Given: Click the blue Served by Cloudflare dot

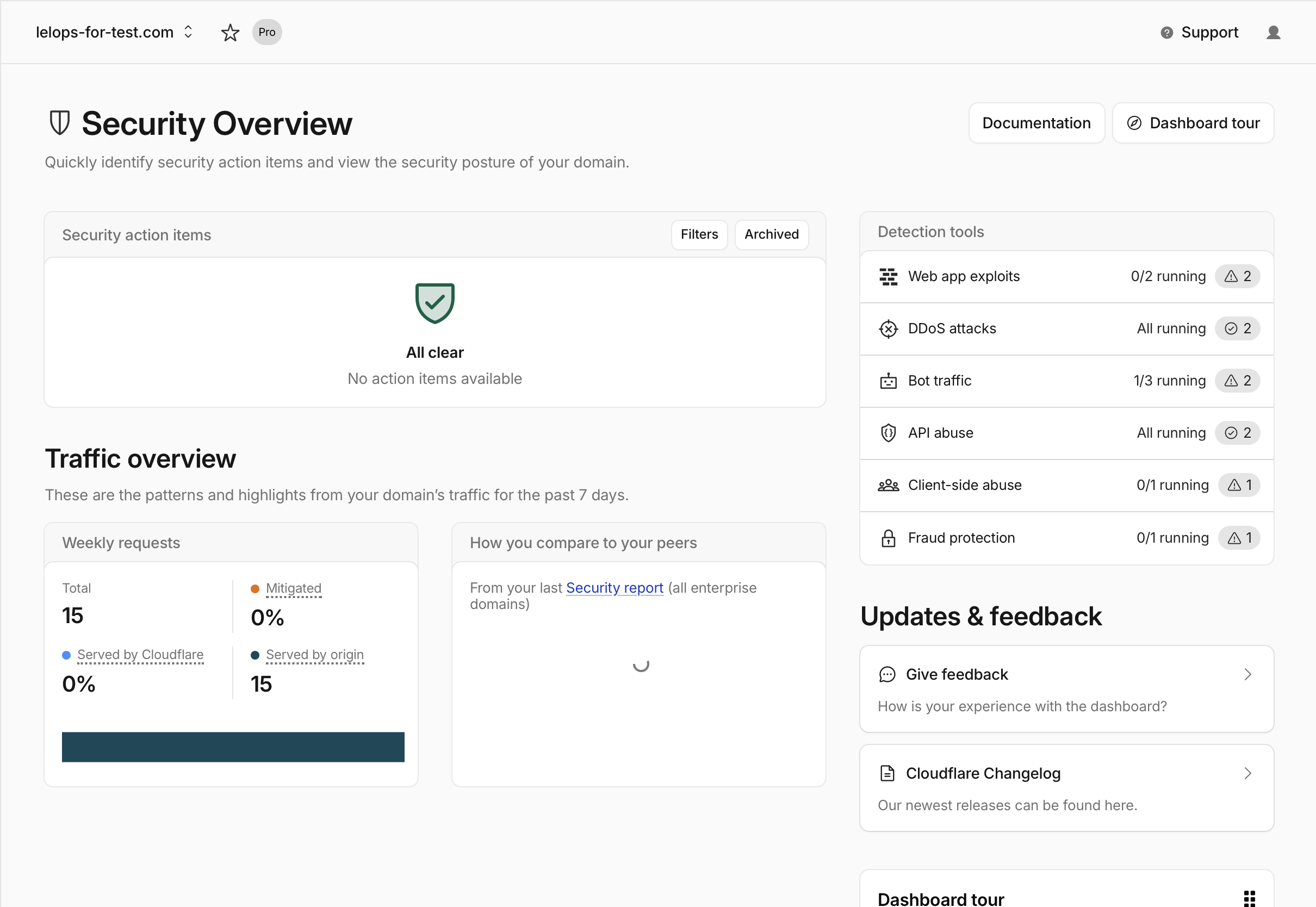Looking at the screenshot, I should [x=66, y=655].
